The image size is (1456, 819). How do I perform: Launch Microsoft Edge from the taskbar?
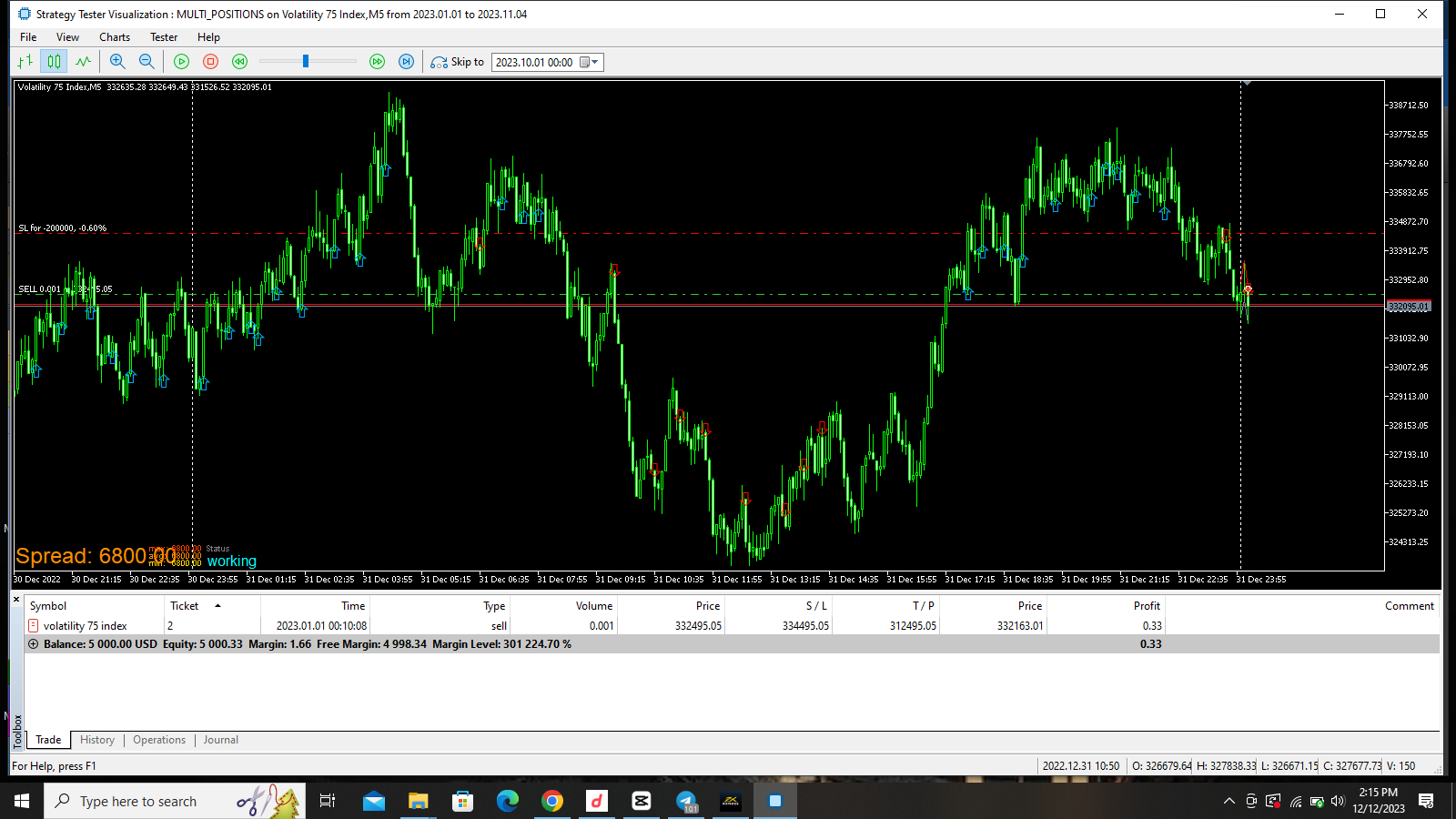(x=507, y=801)
